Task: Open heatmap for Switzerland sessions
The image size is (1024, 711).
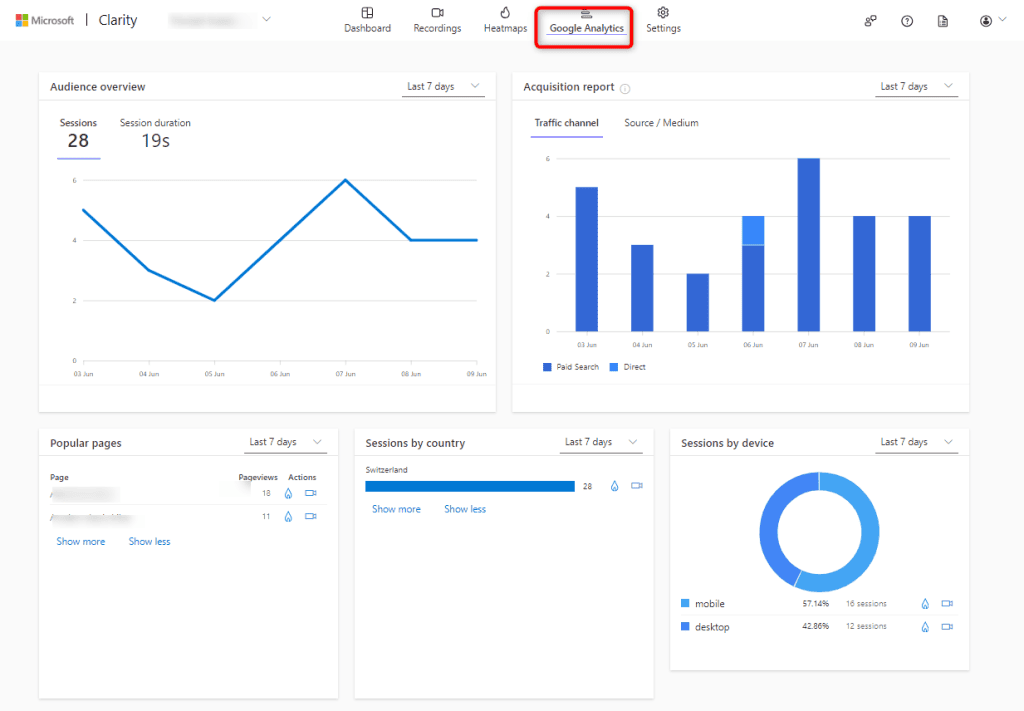Action: click(614, 486)
